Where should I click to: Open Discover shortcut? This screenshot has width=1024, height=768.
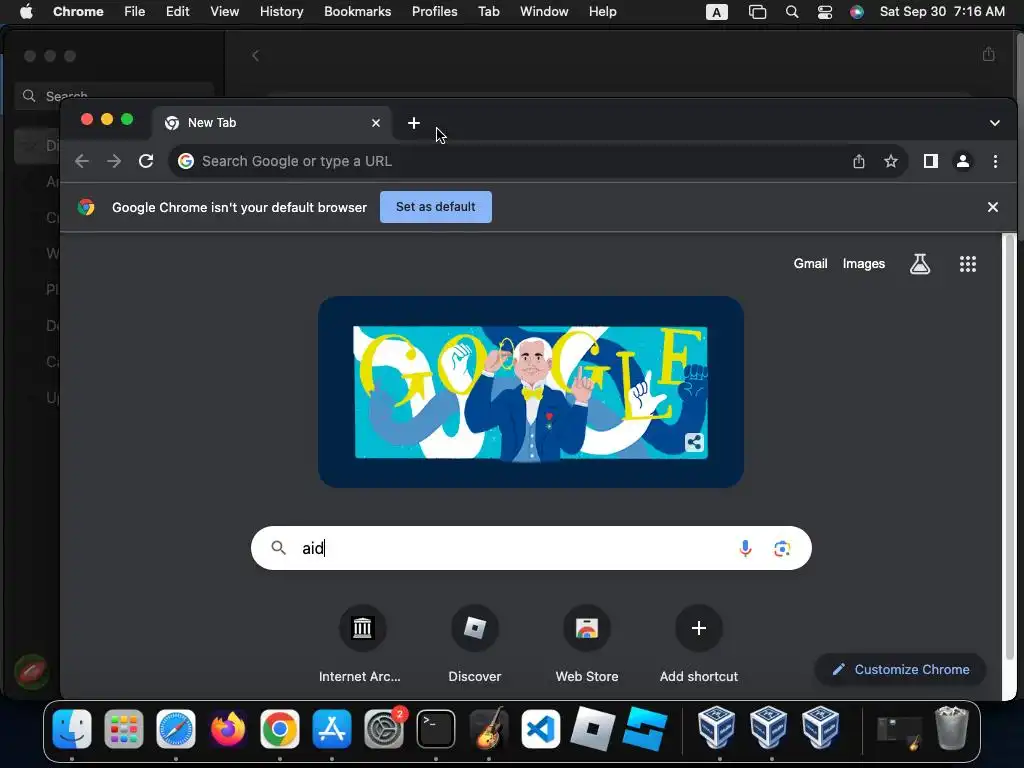475,644
